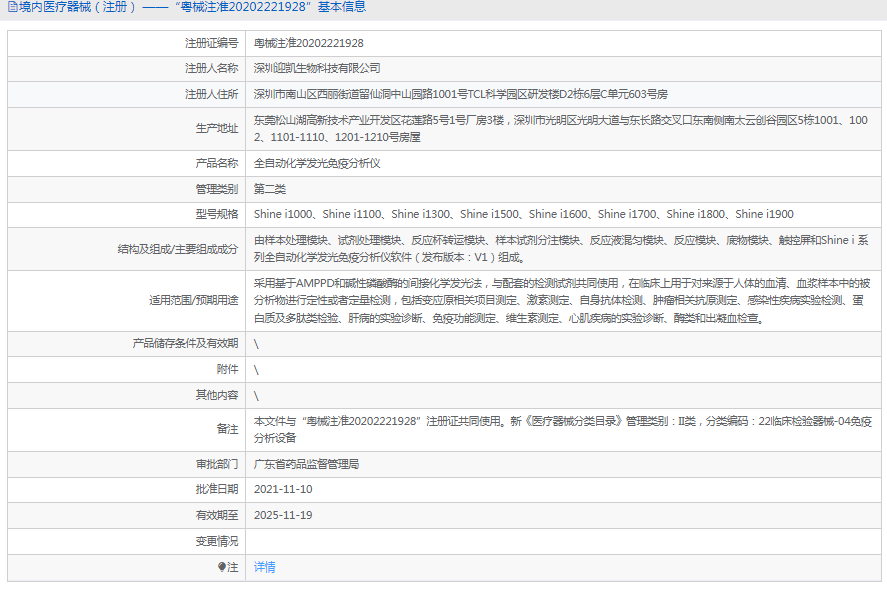Viewport: 887px width, 590px height.
Task: Click the 管理类别 value 第二类
Action: [273, 188]
